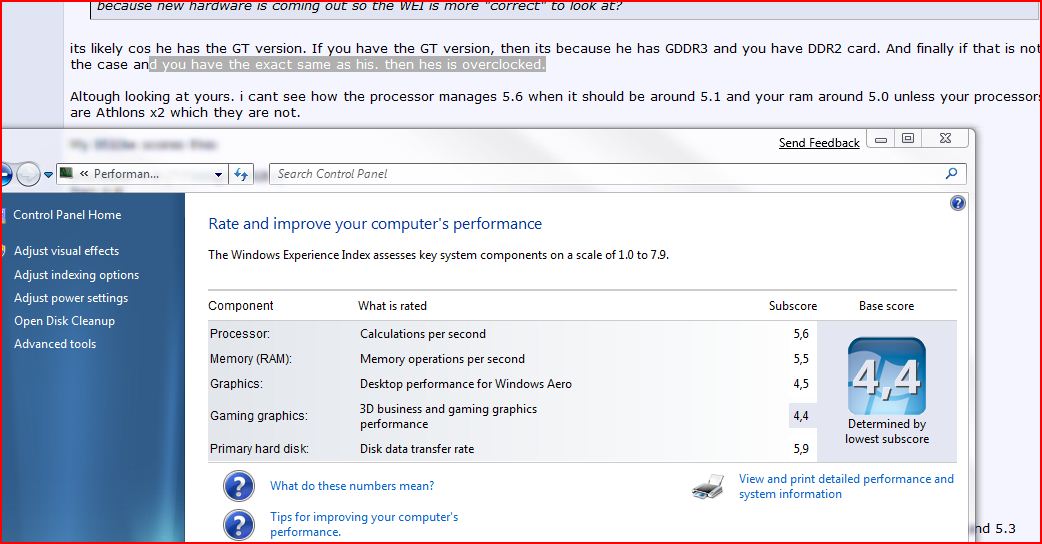
Task: Click the 4,4 base score badge
Action: click(886, 376)
